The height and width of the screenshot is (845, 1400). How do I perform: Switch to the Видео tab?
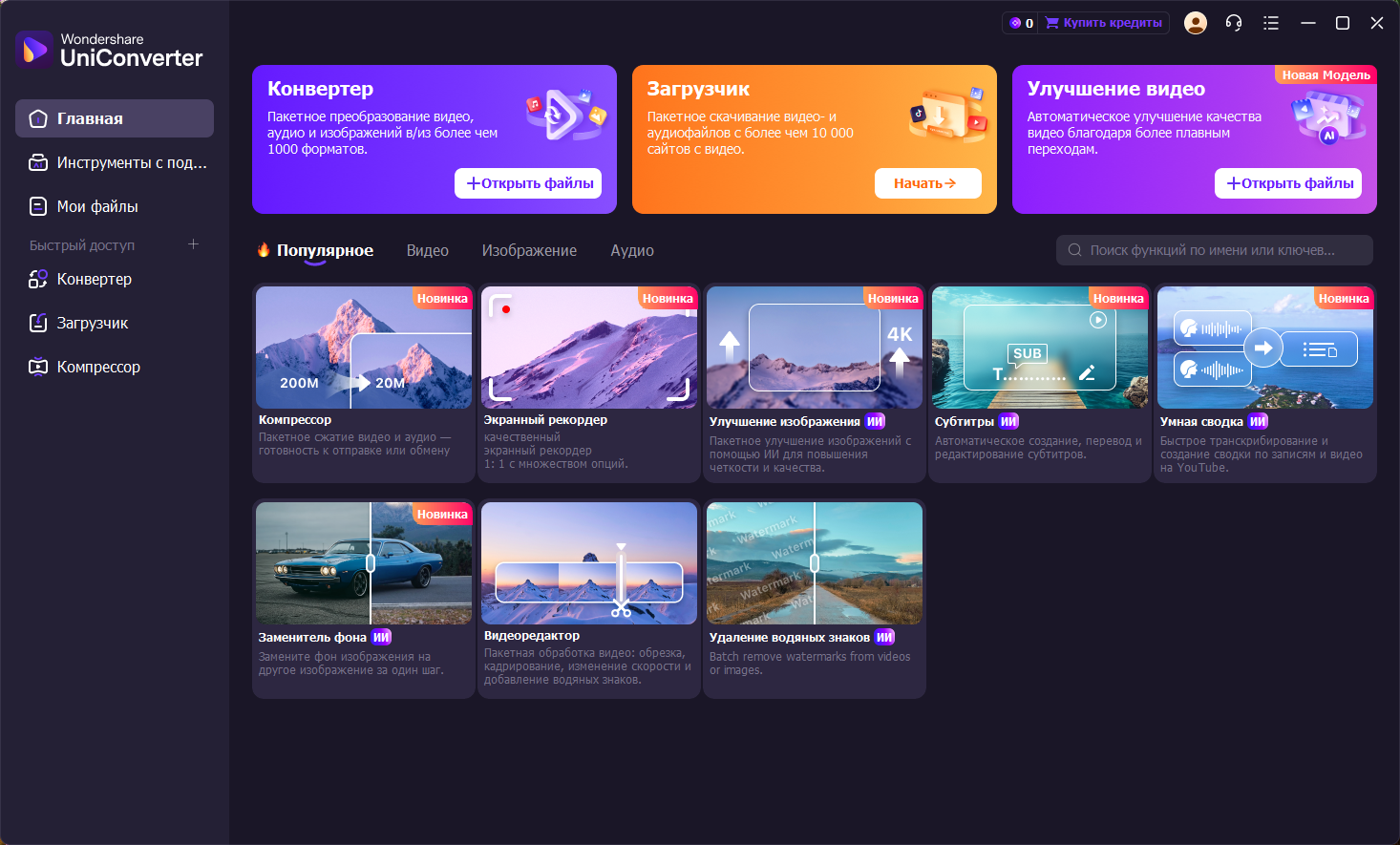[x=427, y=250]
